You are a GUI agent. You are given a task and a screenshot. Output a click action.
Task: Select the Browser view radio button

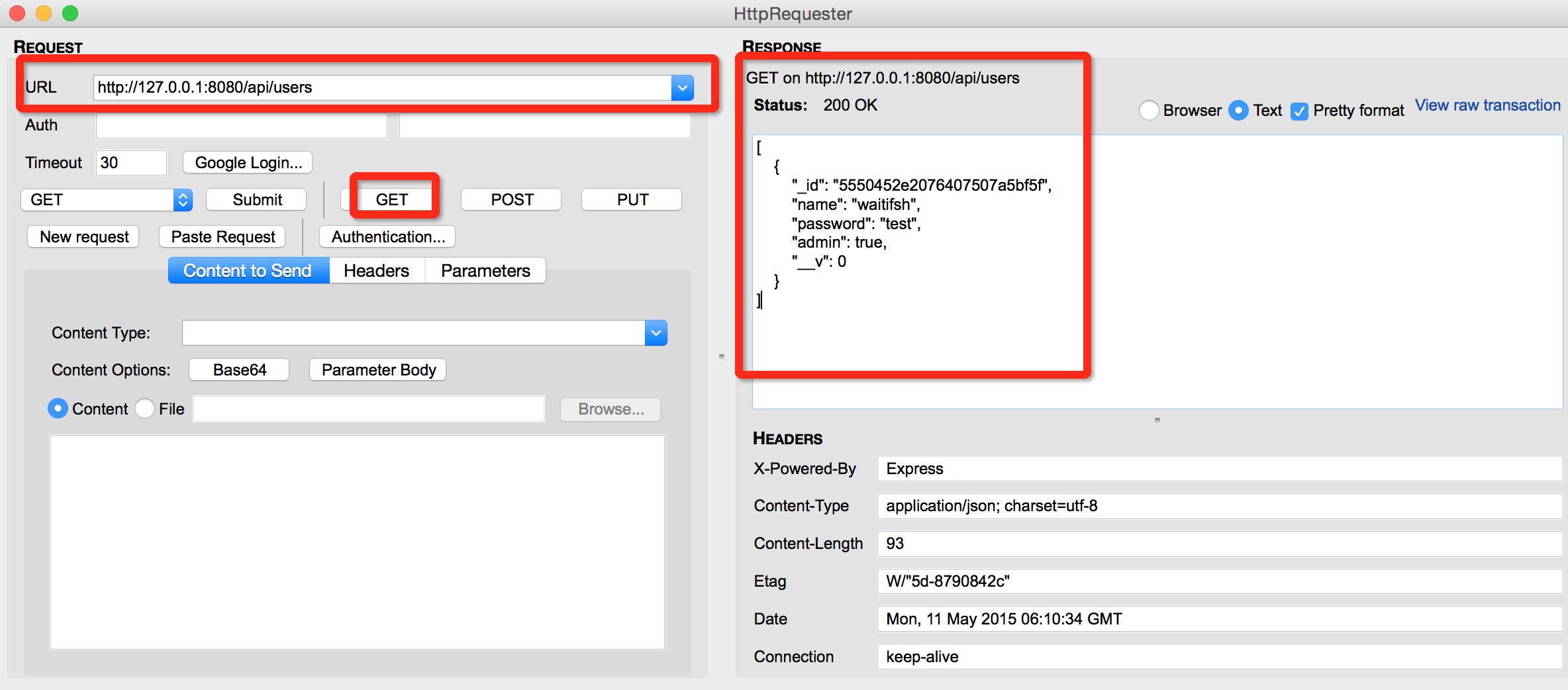(x=1149, y=111)
